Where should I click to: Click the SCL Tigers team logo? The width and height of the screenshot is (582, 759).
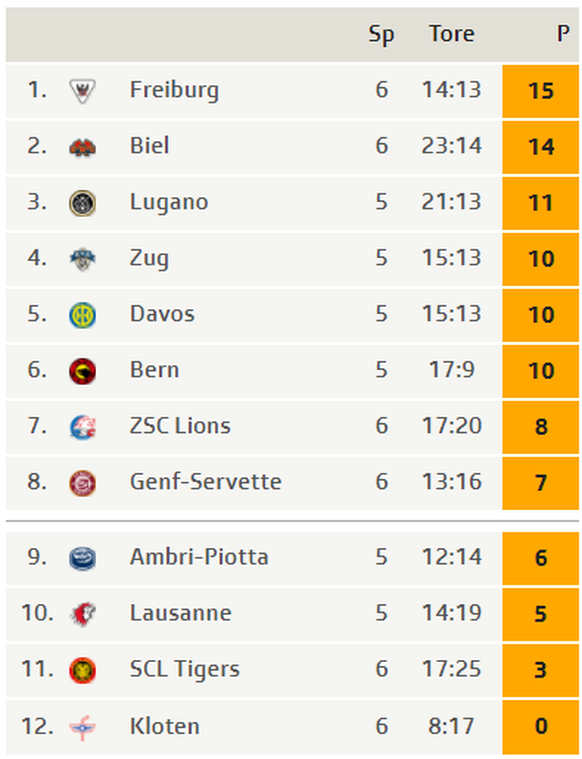coord(82,670)
